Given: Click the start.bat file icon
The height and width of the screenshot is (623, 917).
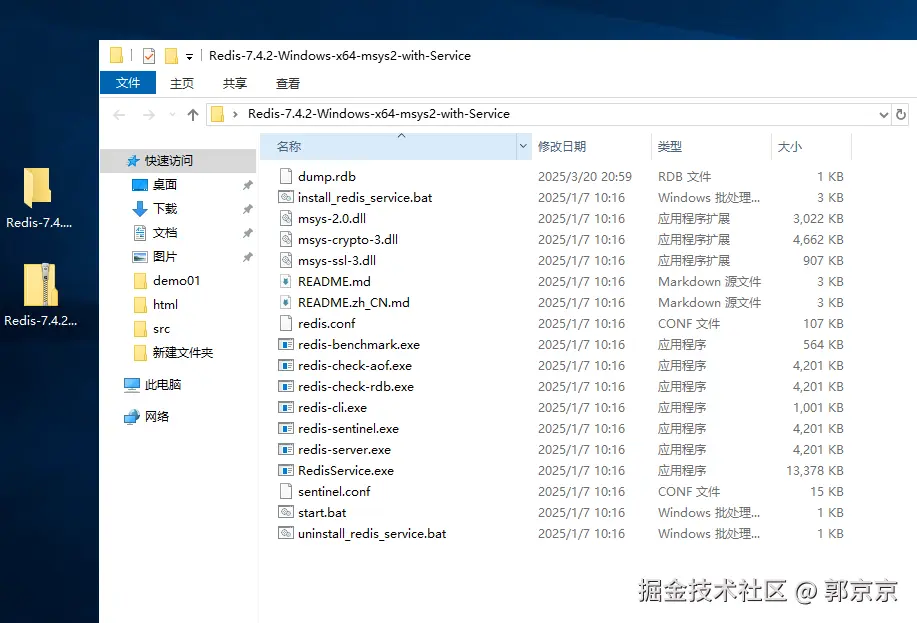Looking at the screenshot, I should pyautogui.click(x=285, y=512).
